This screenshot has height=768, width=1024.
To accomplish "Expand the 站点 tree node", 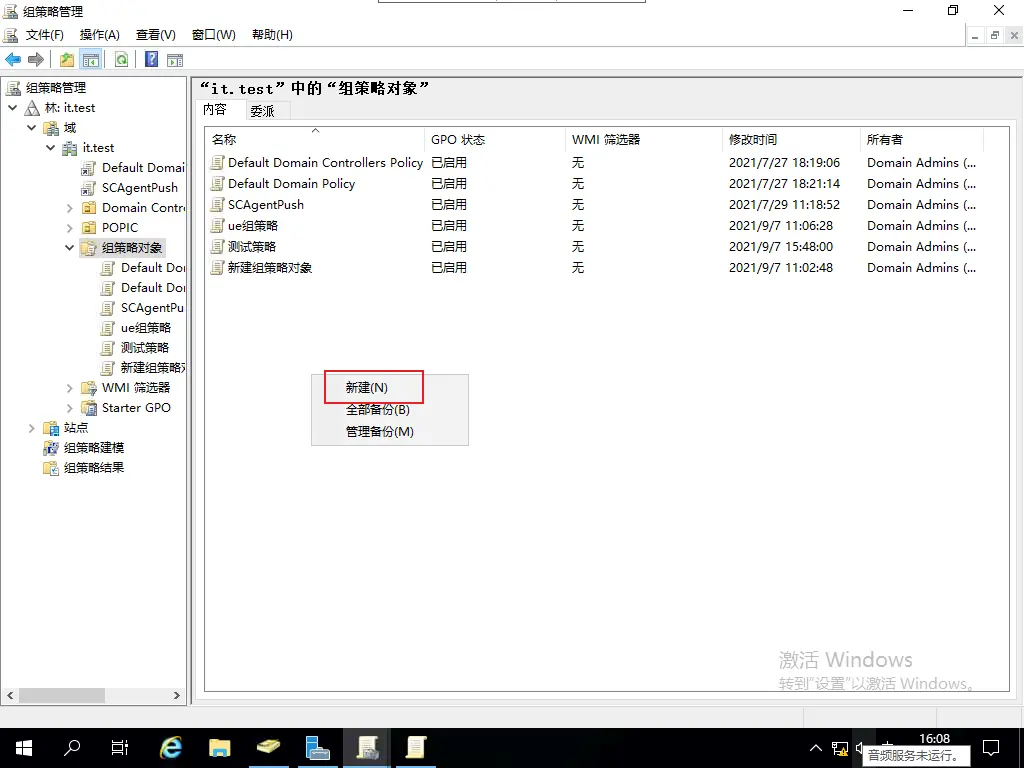I will click(32, 427).
